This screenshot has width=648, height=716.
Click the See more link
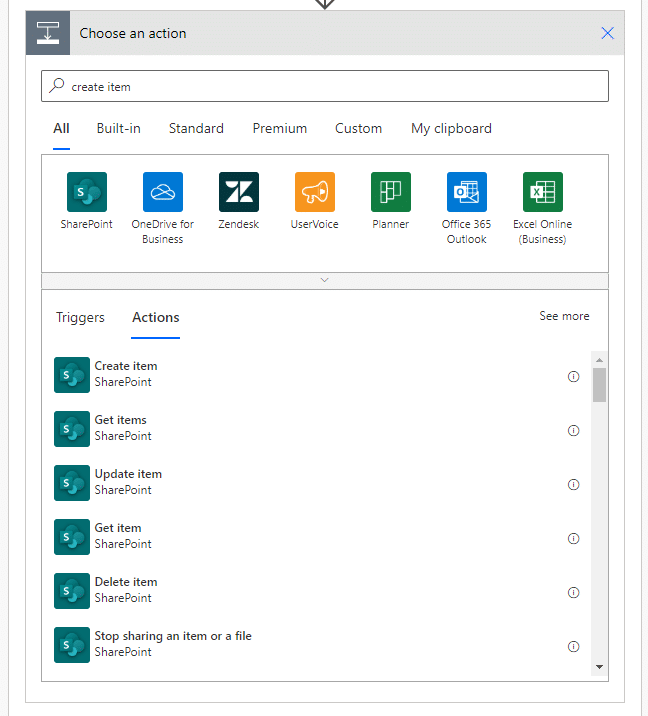coord(564,316)
